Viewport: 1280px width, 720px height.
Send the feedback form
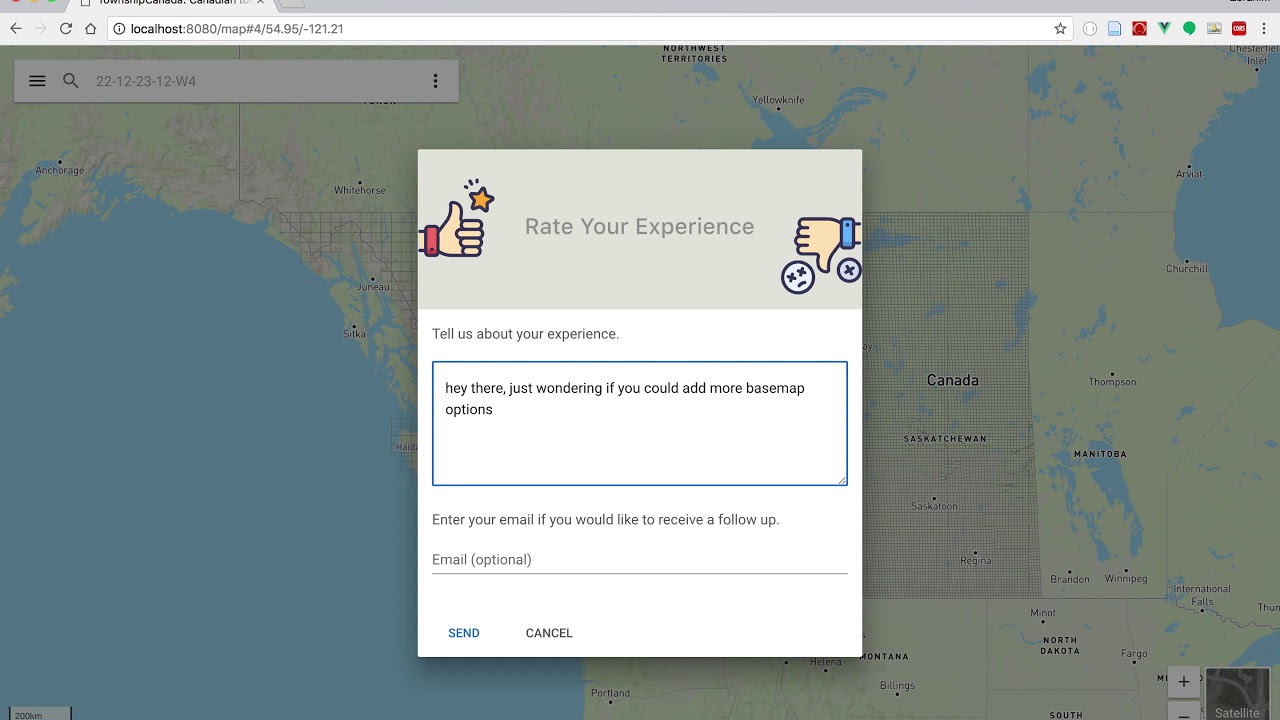click(464, 633)
